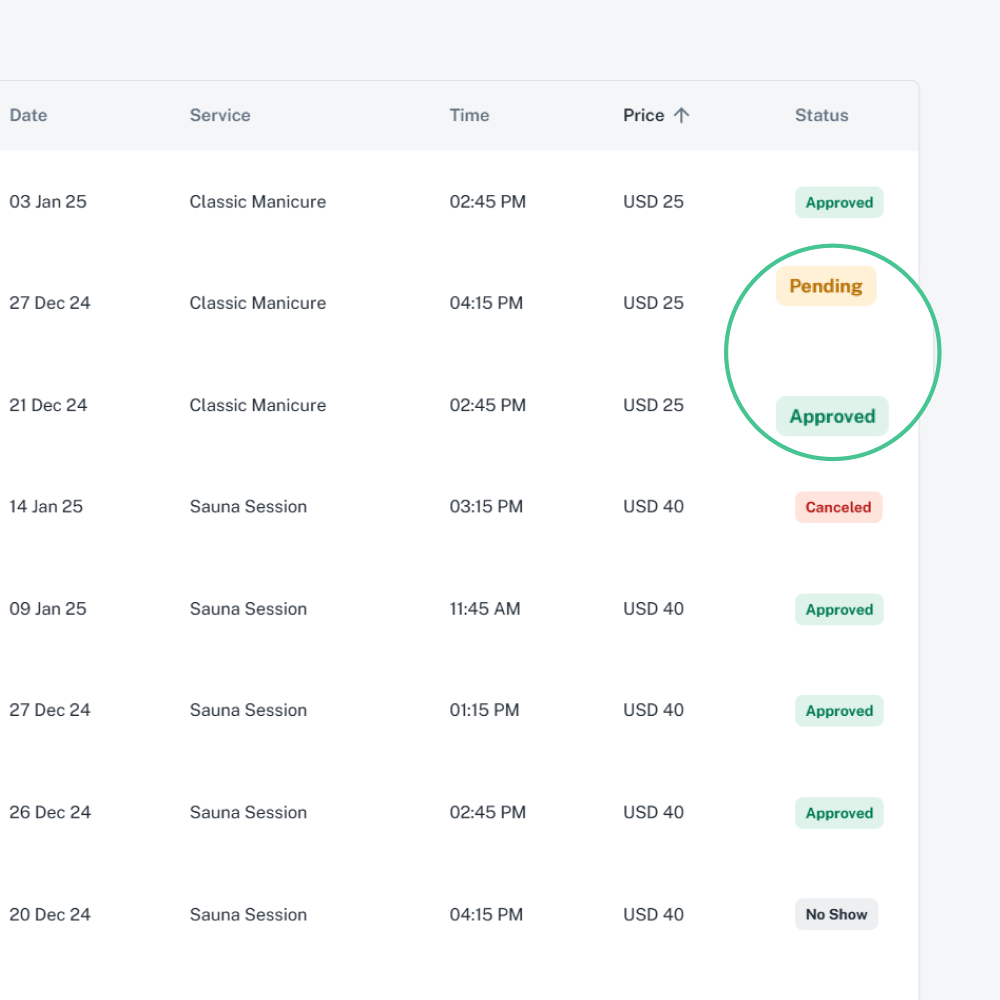1000x1000 pixels.
Task: Click the Pending status badge
Action: click(826, 286)
